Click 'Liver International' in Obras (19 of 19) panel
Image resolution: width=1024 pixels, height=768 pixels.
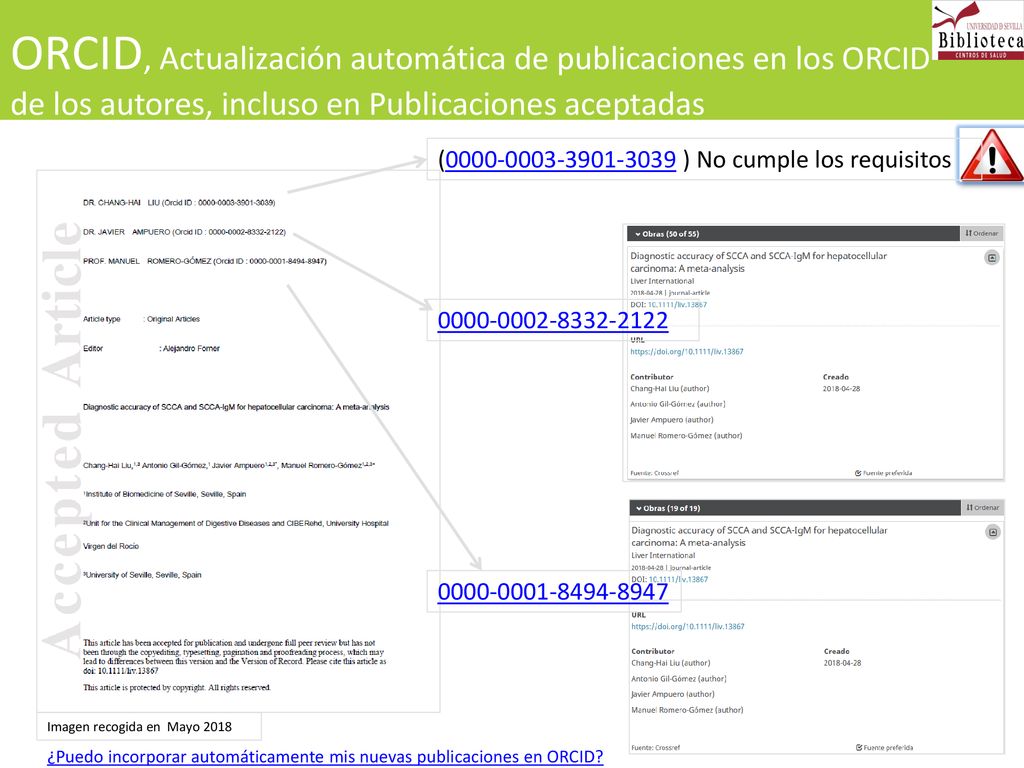[x=663, y=555]
